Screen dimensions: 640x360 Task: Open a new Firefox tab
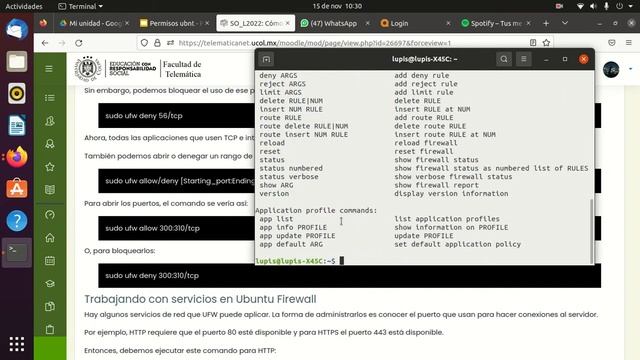point(546,23)
